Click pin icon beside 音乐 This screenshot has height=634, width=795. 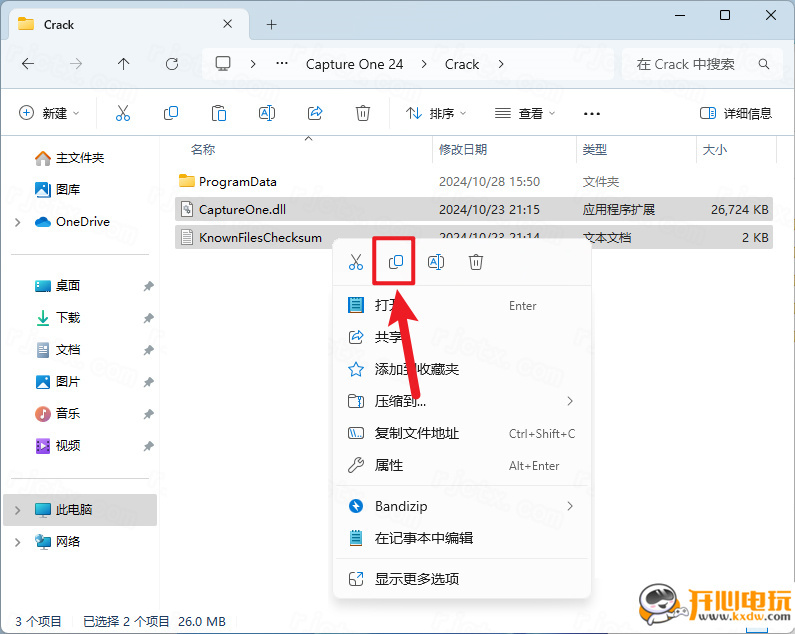[x=148, y=414]
